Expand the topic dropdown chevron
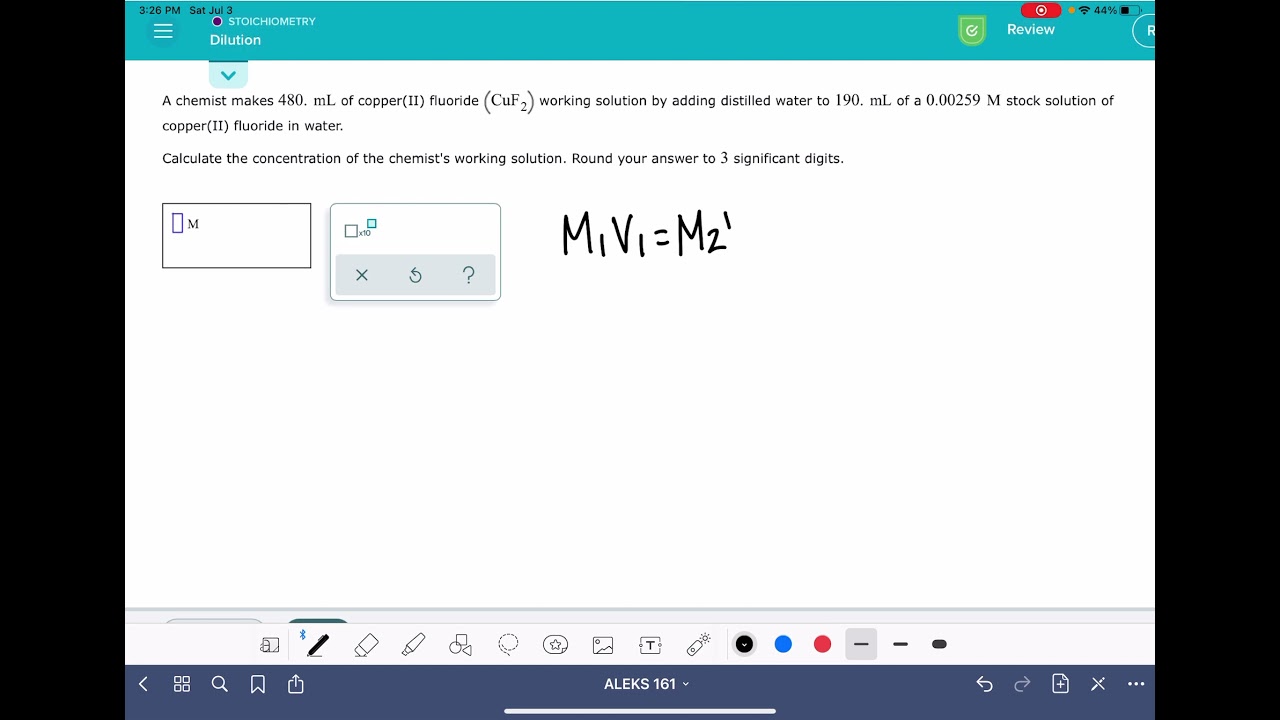Screen dimensions: 1280x720 [228, 75]
